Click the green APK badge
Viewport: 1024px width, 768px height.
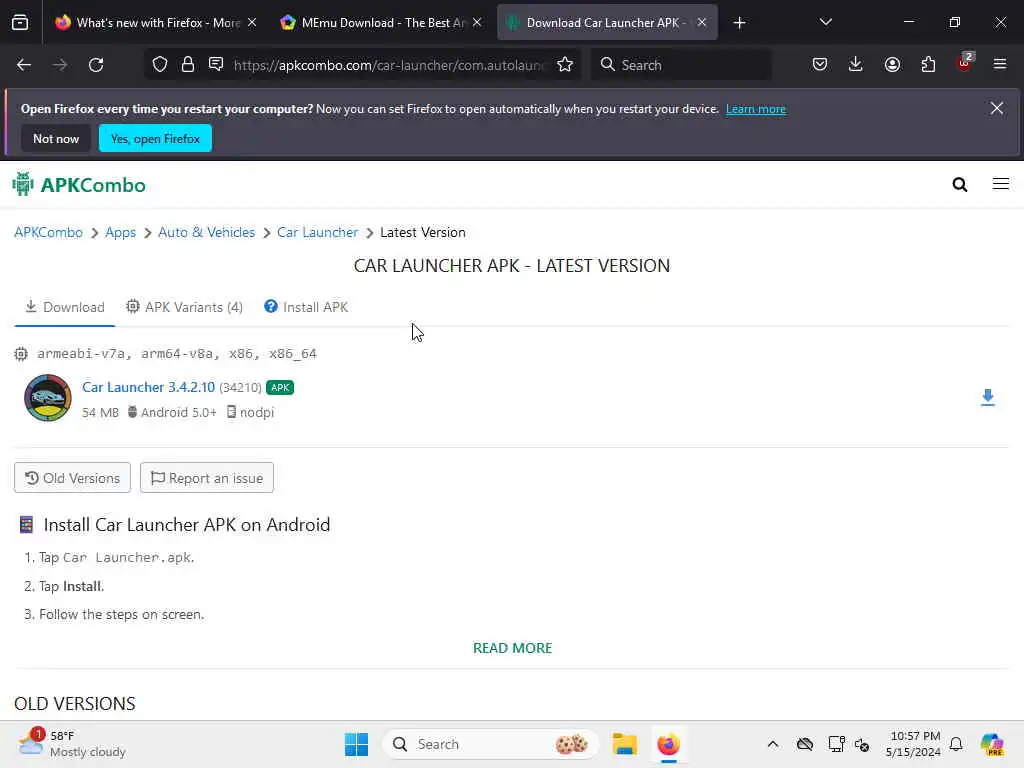(x=280, y=387)
